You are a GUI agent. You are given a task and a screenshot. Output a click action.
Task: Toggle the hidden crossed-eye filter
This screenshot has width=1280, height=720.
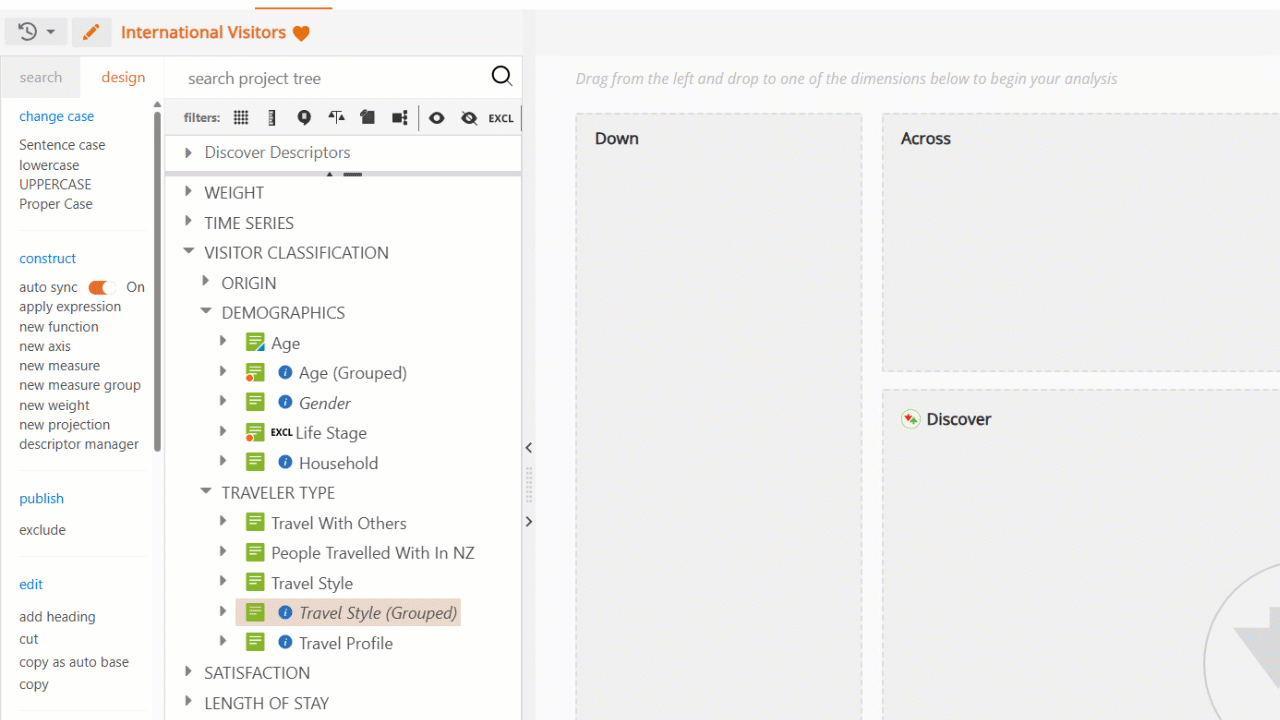tap(469, 118)
